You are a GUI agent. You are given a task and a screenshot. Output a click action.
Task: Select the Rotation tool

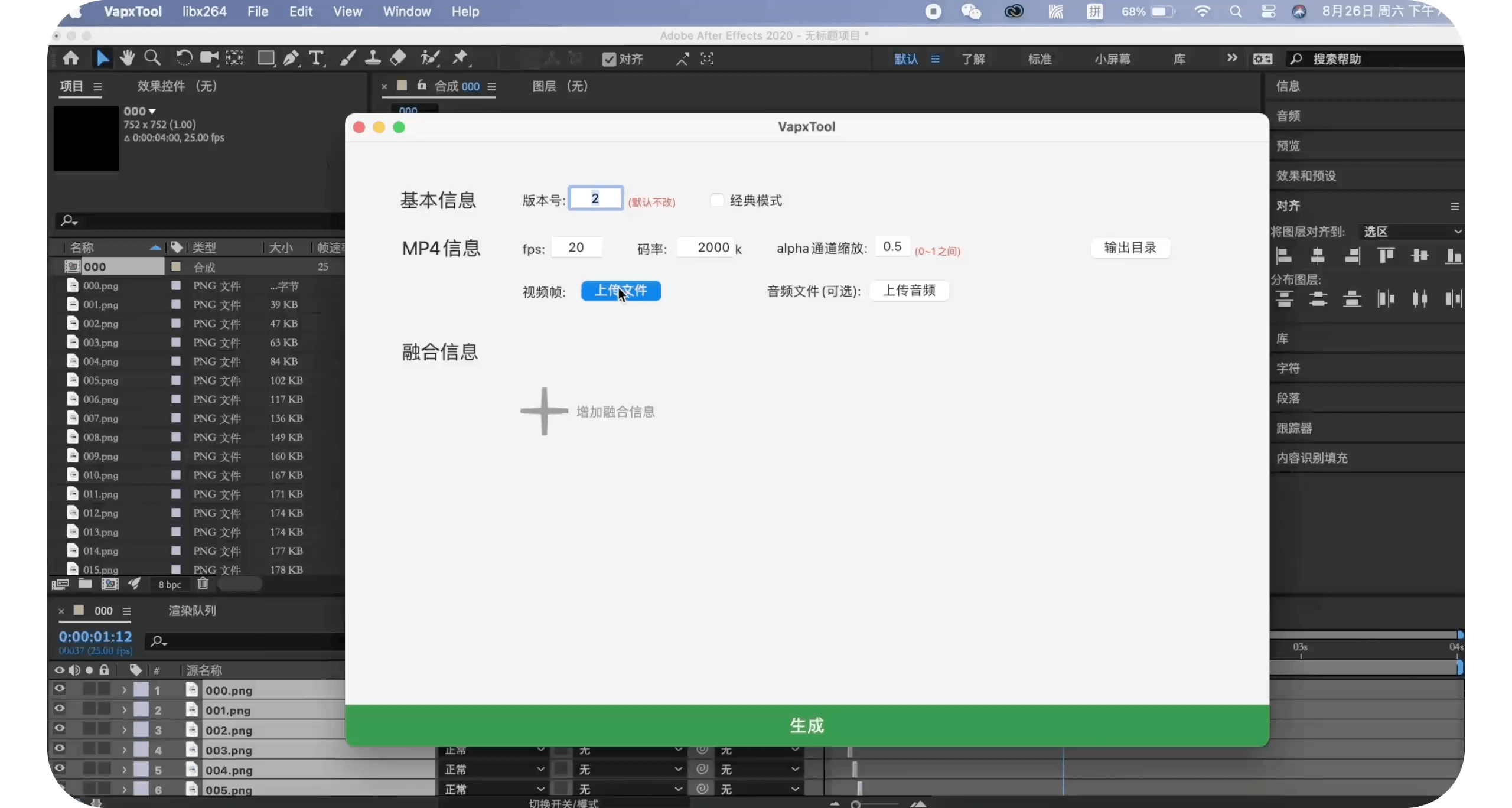point(184,57)
